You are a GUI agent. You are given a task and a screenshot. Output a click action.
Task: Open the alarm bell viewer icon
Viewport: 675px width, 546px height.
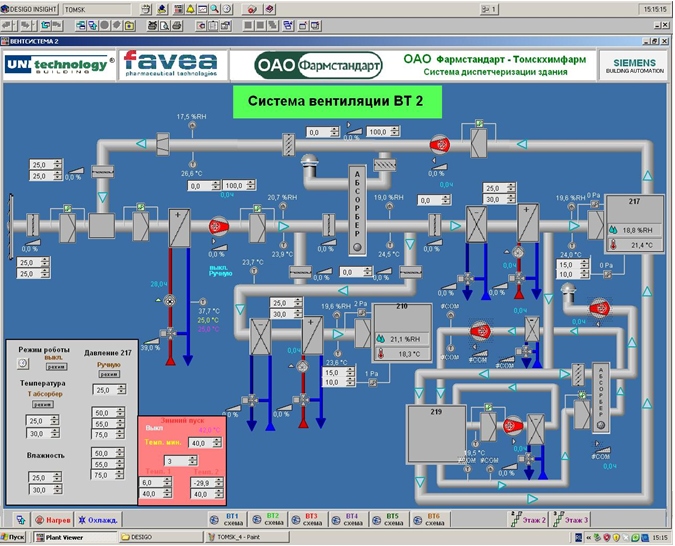pos(190,9)
